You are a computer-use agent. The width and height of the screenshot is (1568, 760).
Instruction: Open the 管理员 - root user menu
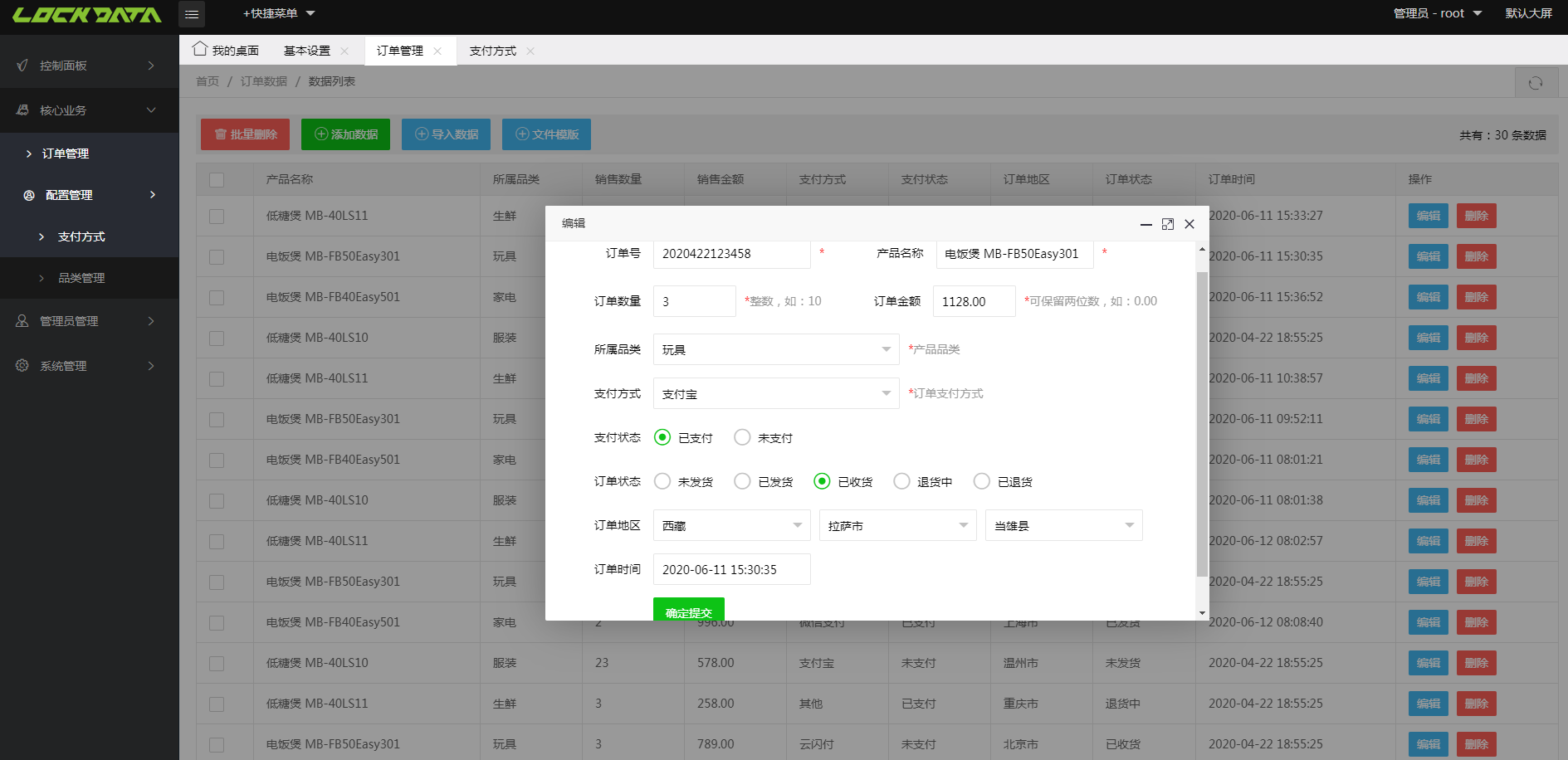coord(1438,13)
